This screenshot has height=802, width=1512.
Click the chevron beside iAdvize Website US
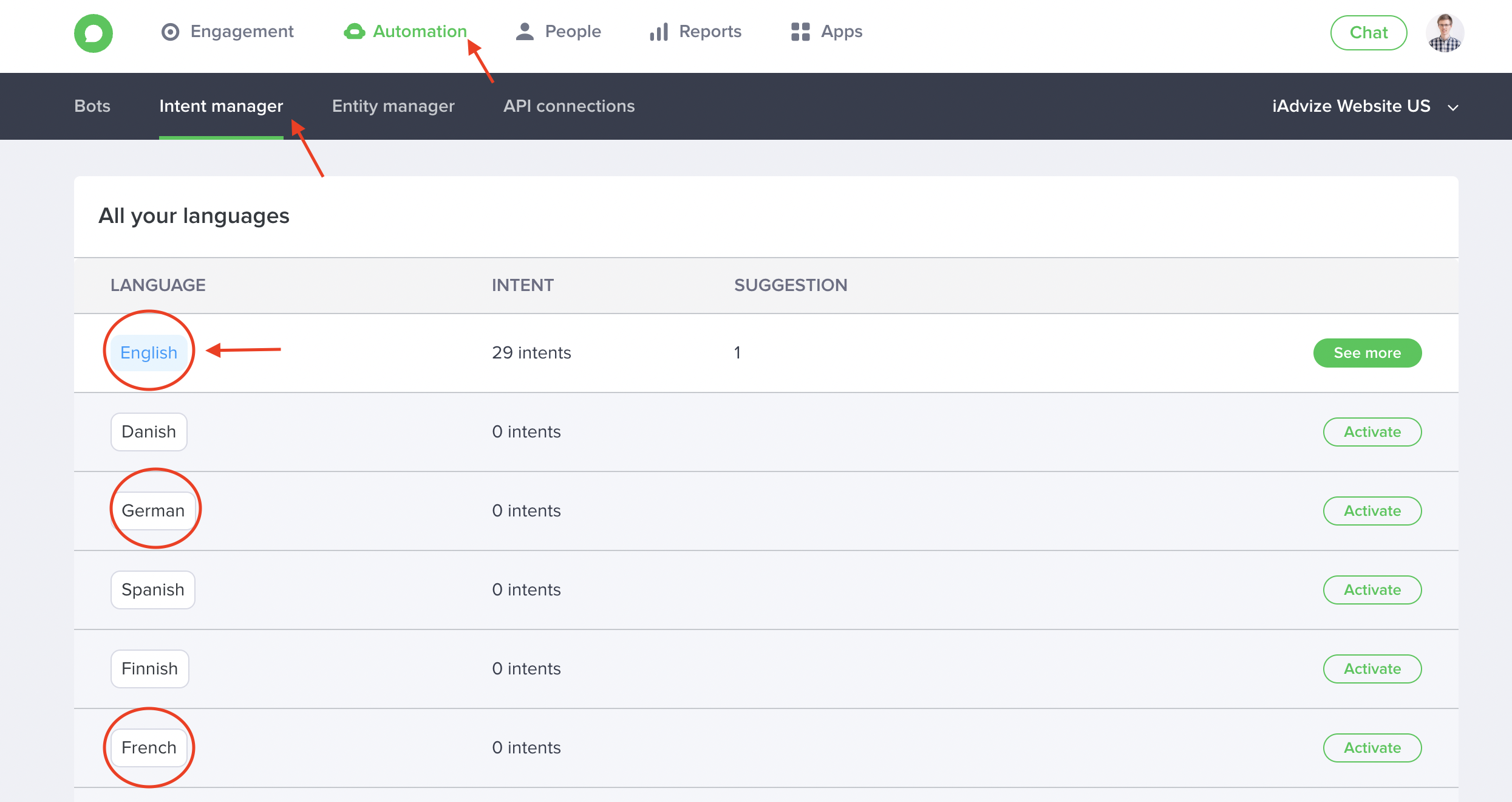[x=1453, y=108]
